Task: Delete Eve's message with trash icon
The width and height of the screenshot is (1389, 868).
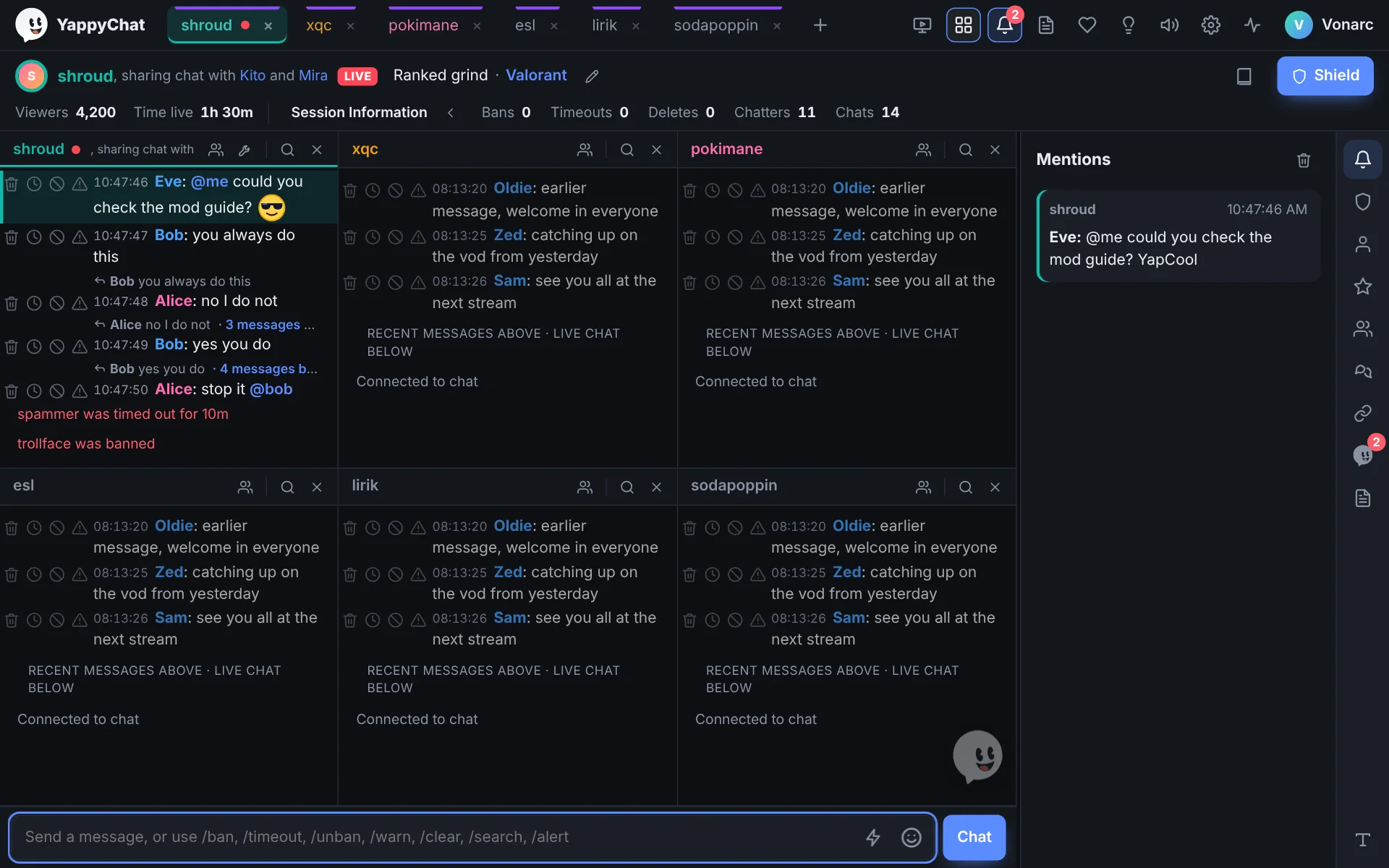Action: [x=12, y=184]
